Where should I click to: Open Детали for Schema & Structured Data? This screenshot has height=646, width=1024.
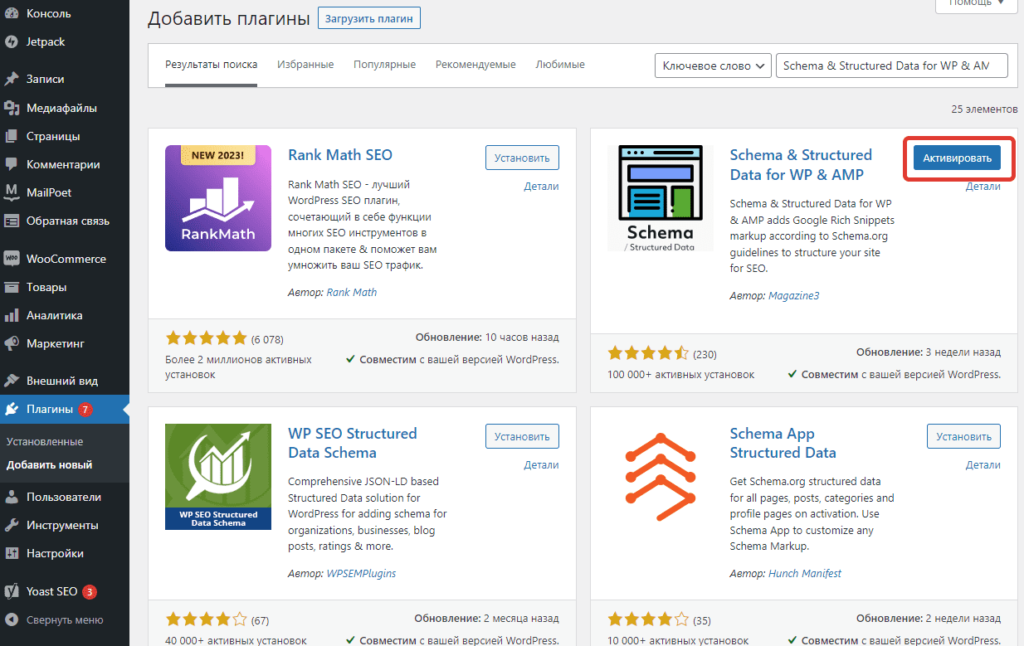coord(983,186)
